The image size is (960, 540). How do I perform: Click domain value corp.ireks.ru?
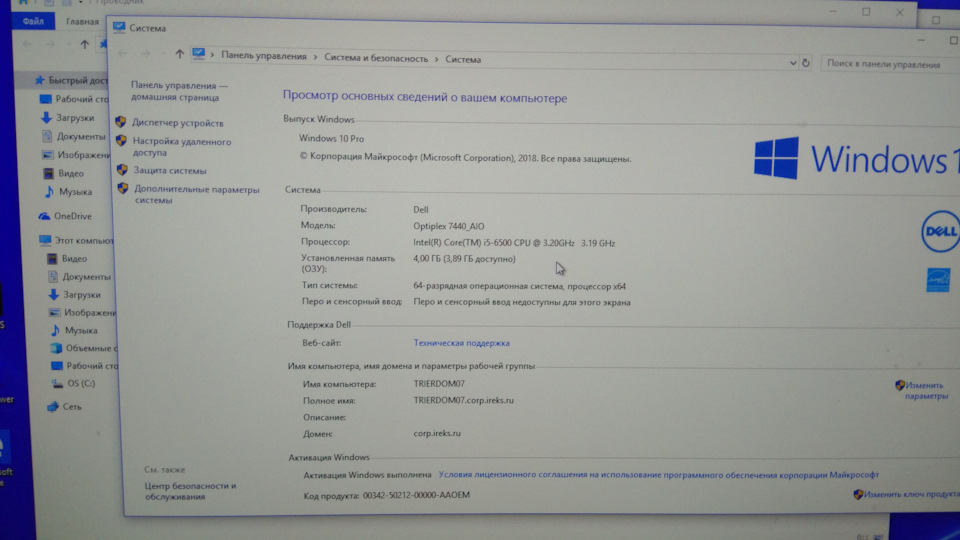click(437, 433)
